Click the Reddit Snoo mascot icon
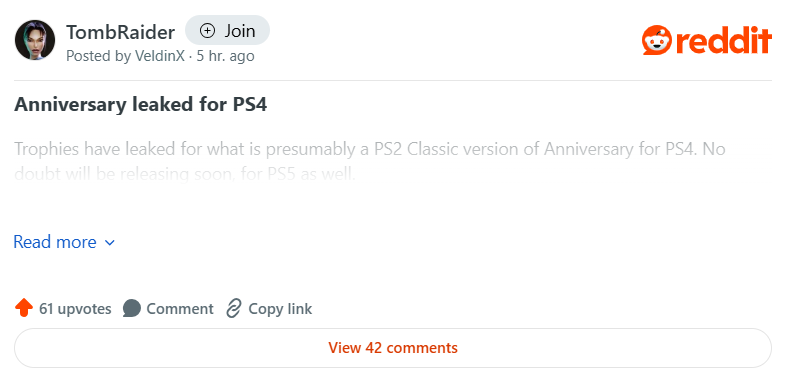This screenshot has height=381, width=789. pos(657,40)
